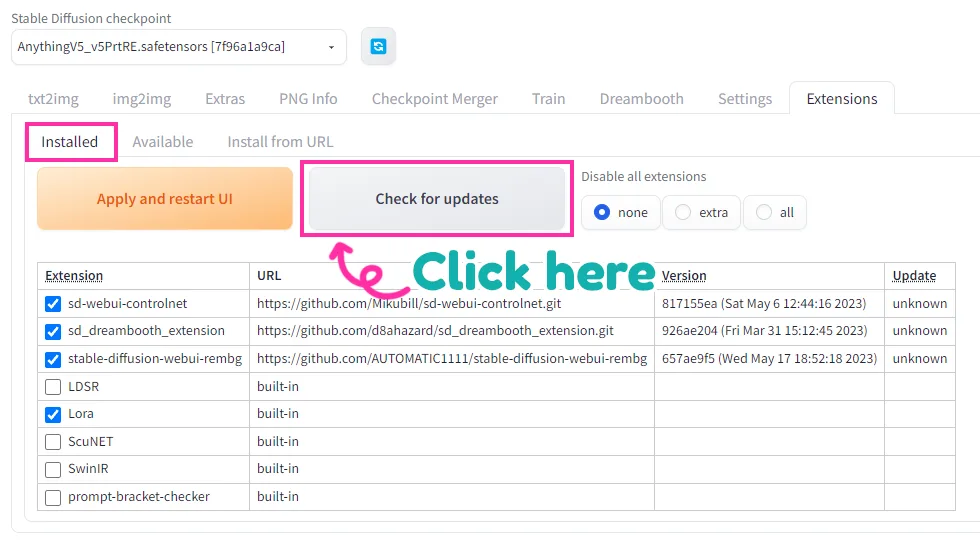Screen dimensions: 980x540
Task: Switch to the txt2img tab
Action: click(x=53, y=99)
